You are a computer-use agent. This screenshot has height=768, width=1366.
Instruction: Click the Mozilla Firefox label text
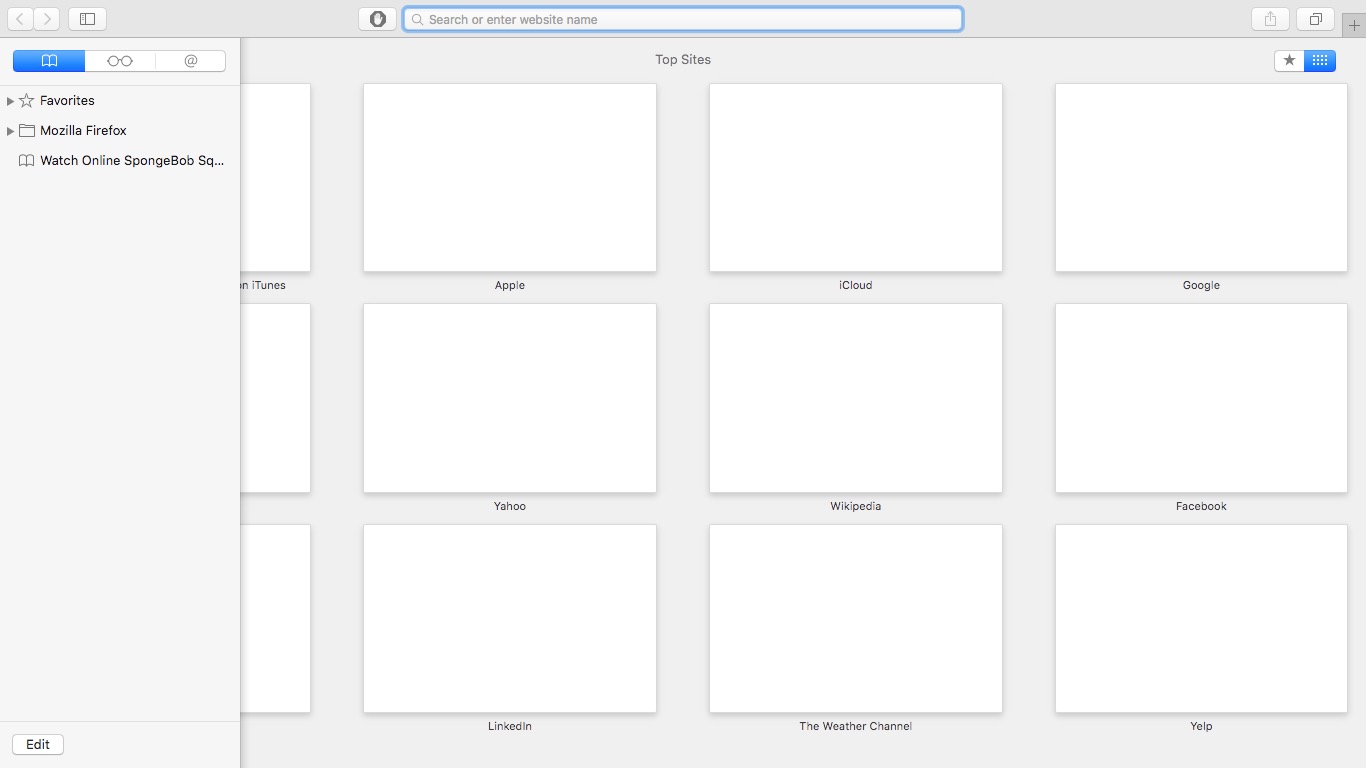(83, 130)
